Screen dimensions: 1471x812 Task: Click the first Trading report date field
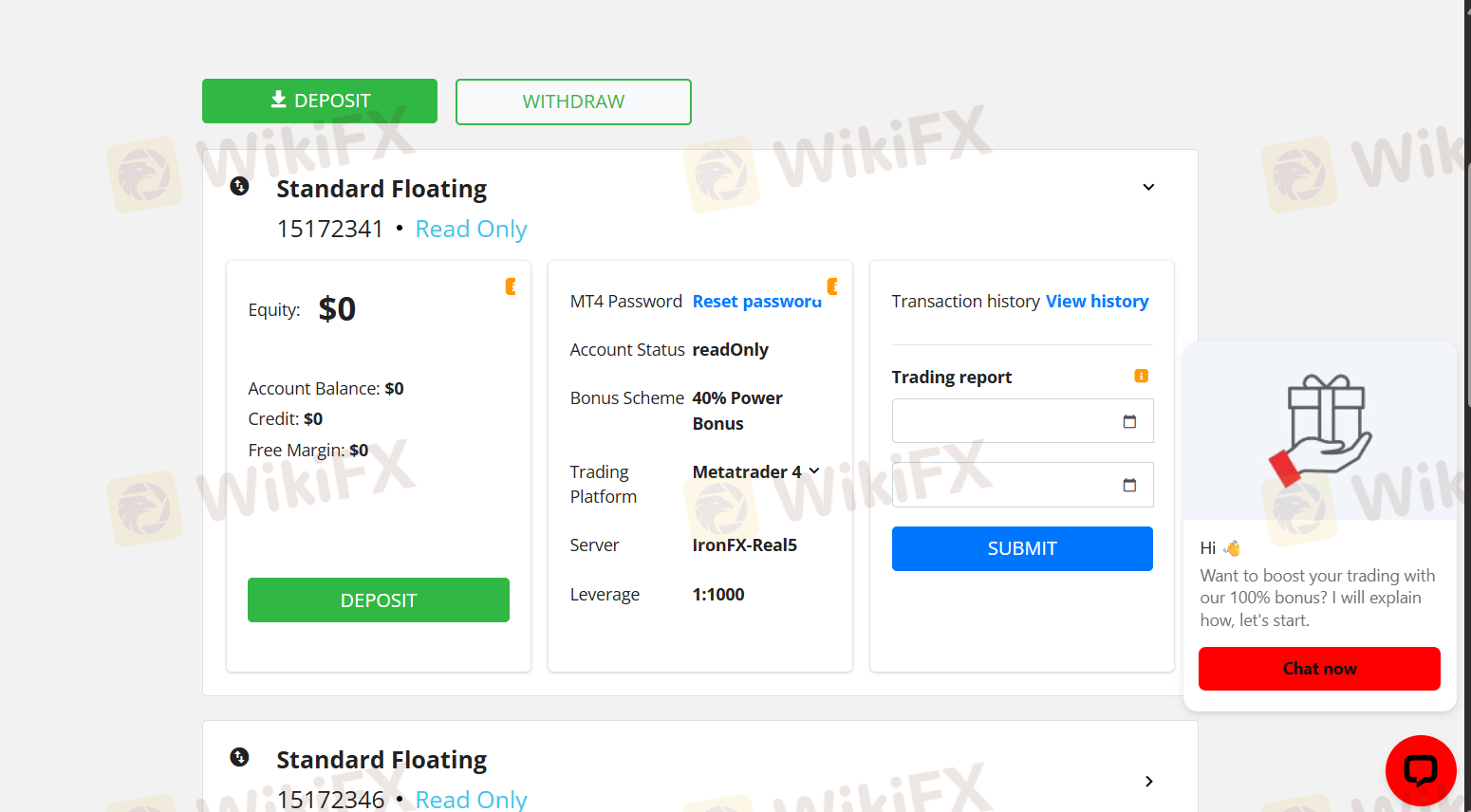tap(1022, 420)
